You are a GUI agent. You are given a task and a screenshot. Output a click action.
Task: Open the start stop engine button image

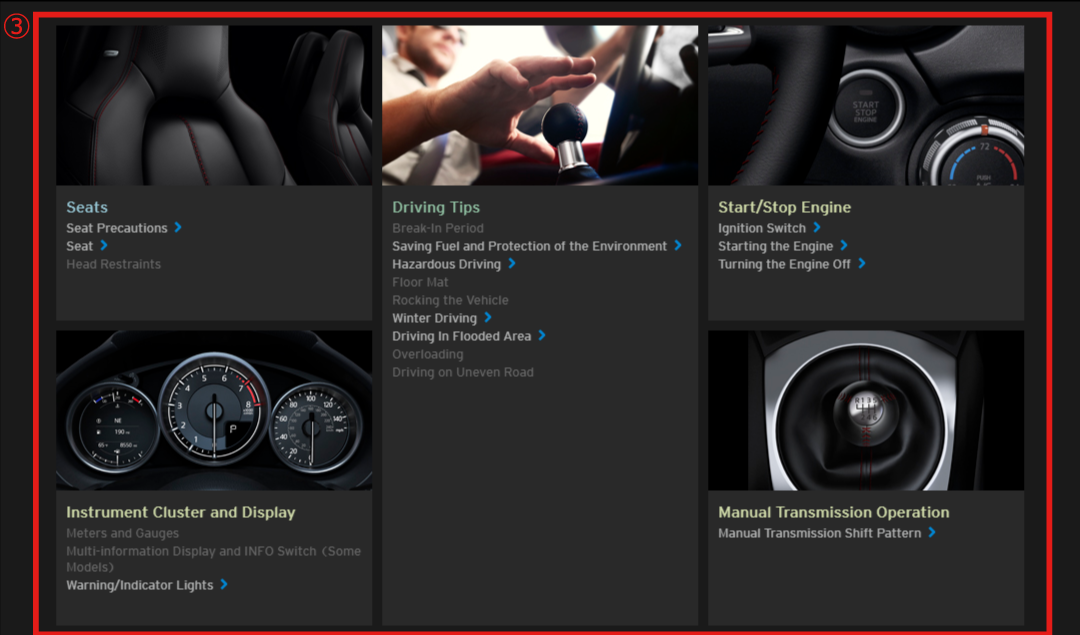tap(866, 105)
